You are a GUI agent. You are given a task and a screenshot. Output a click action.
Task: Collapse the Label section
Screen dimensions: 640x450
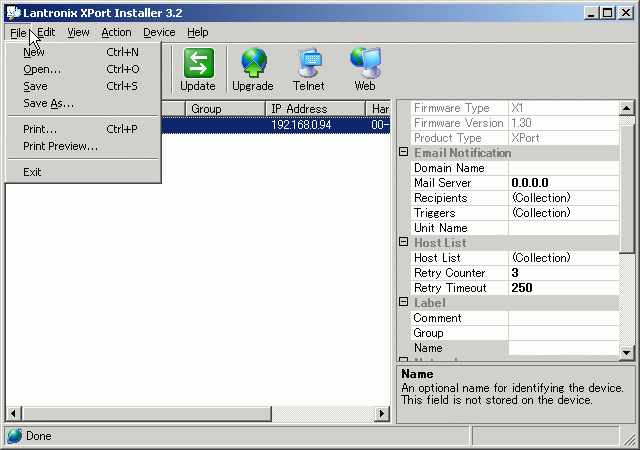tap(403, 302)
